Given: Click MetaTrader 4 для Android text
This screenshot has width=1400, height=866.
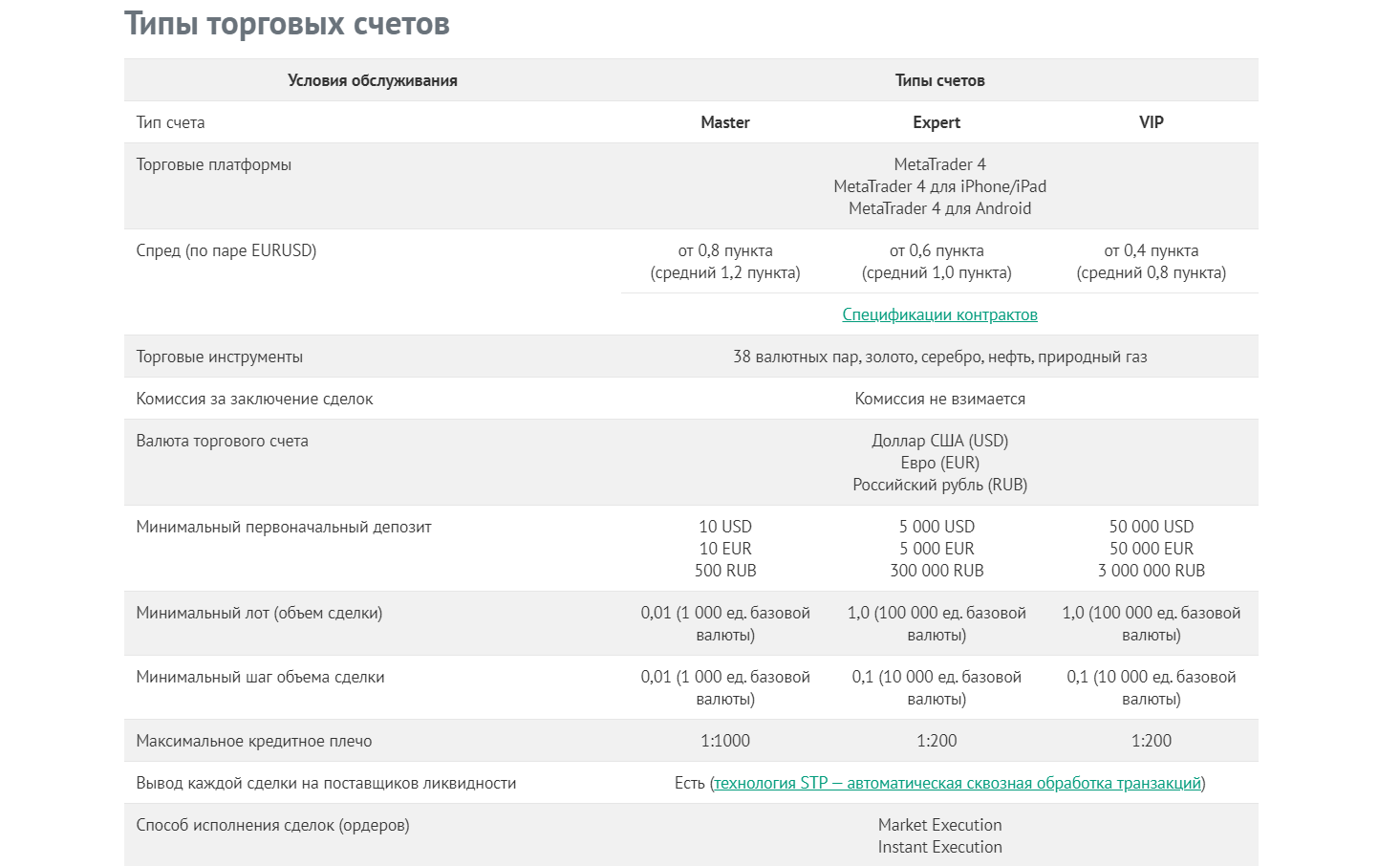Looking at the screenshot, I should click(x=939, y=208).
